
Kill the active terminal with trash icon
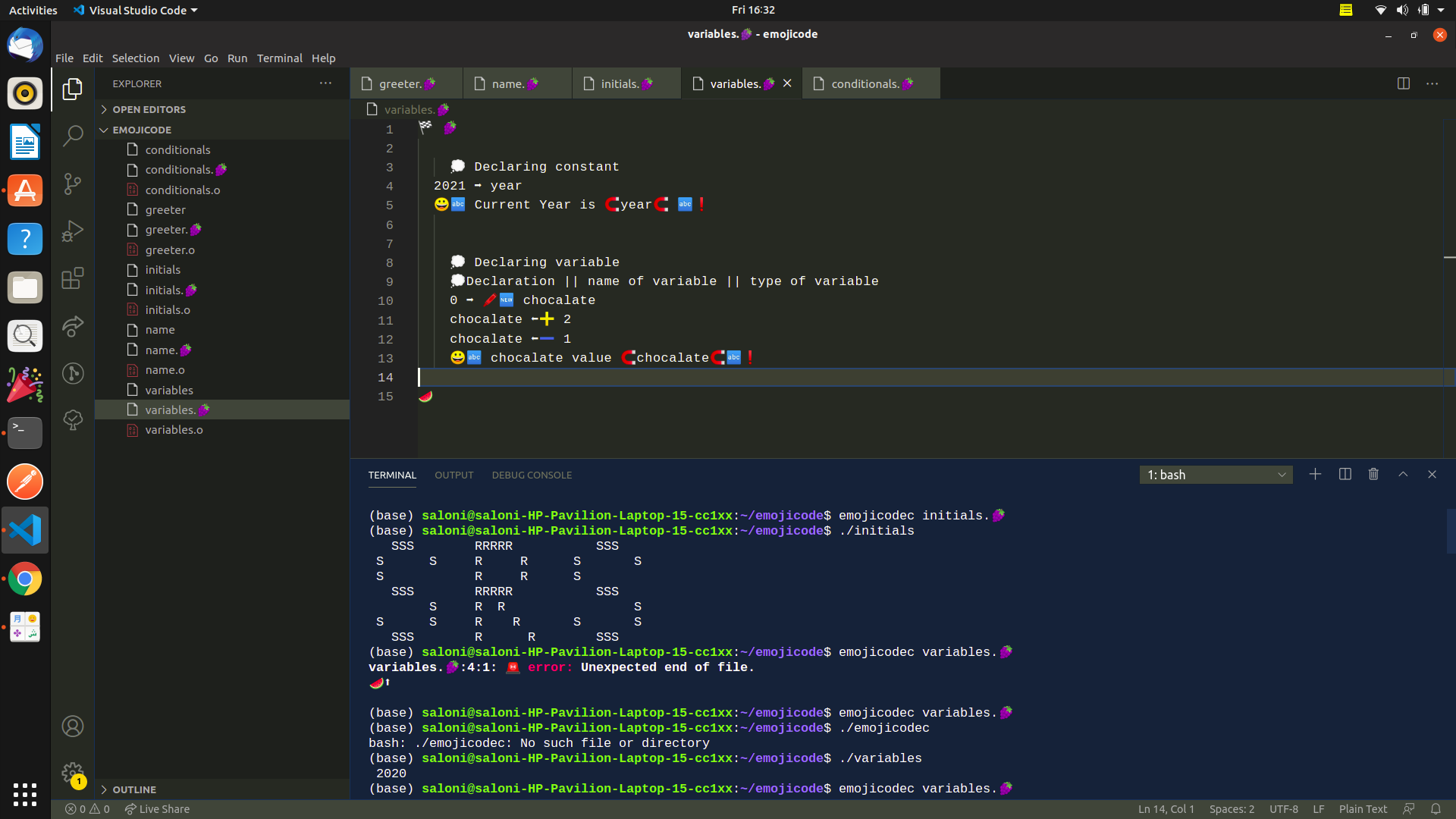point(1373,474)
